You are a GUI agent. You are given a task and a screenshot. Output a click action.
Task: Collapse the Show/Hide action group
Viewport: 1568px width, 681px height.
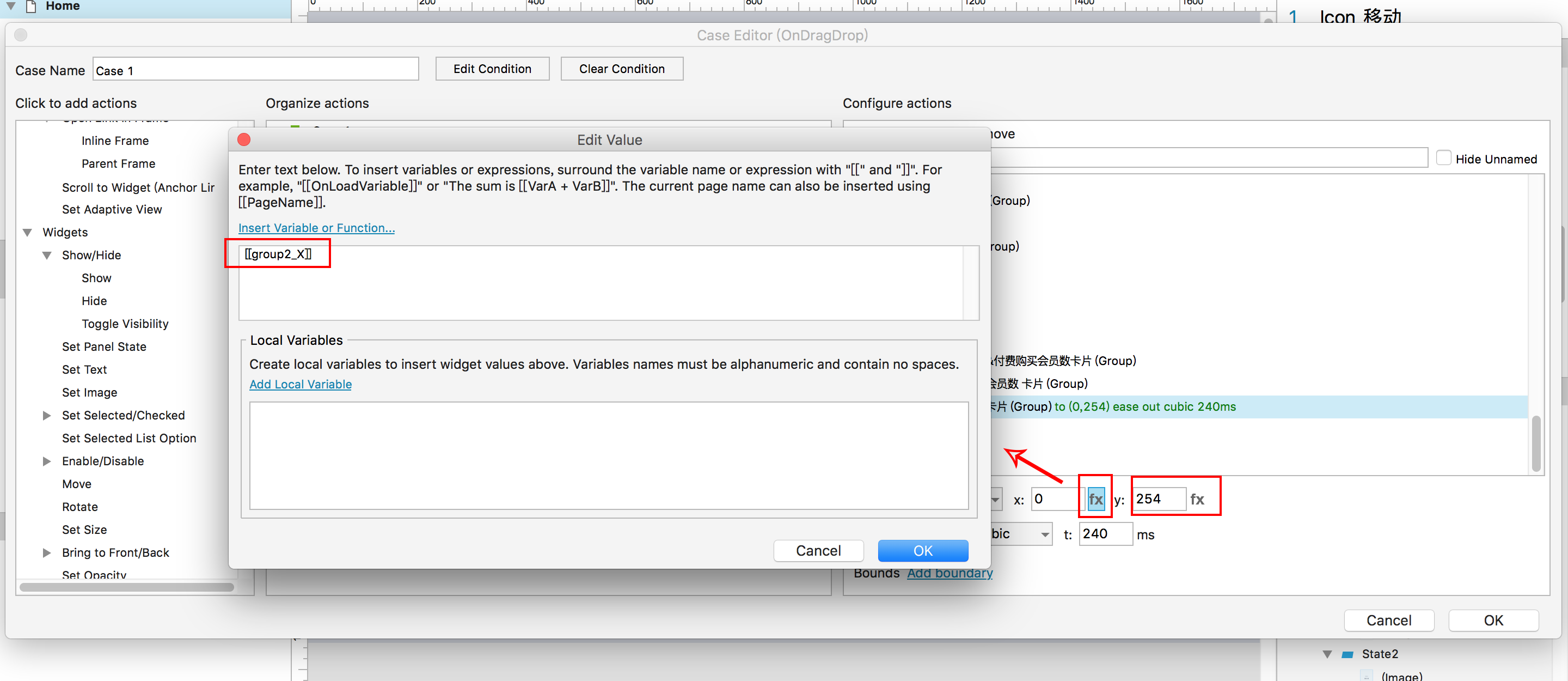point(47,255)
